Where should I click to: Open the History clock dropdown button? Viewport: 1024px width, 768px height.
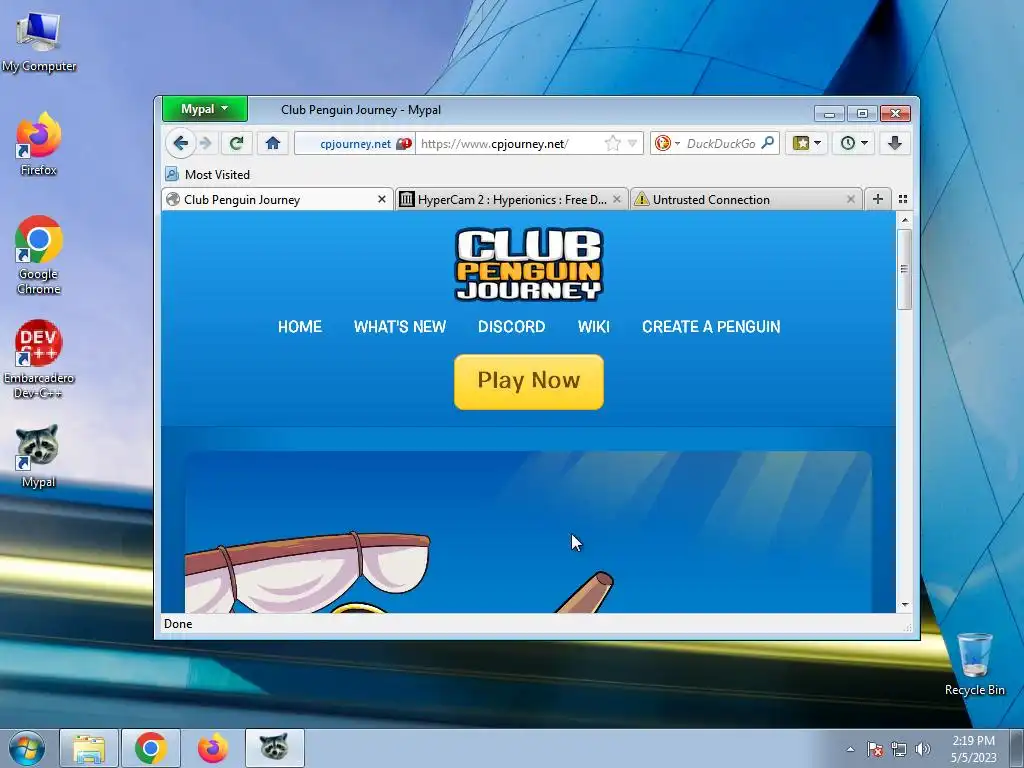[x=854, y=143]
